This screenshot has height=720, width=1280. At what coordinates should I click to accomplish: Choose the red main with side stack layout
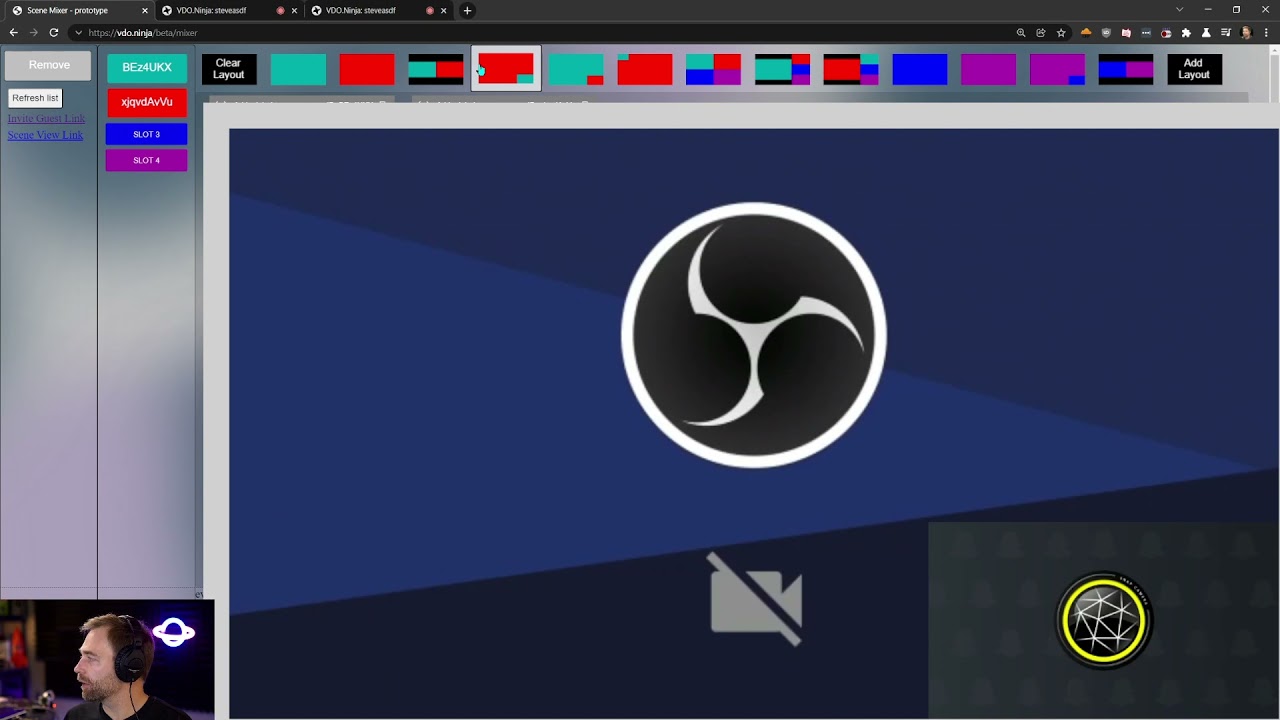(851, 69)
